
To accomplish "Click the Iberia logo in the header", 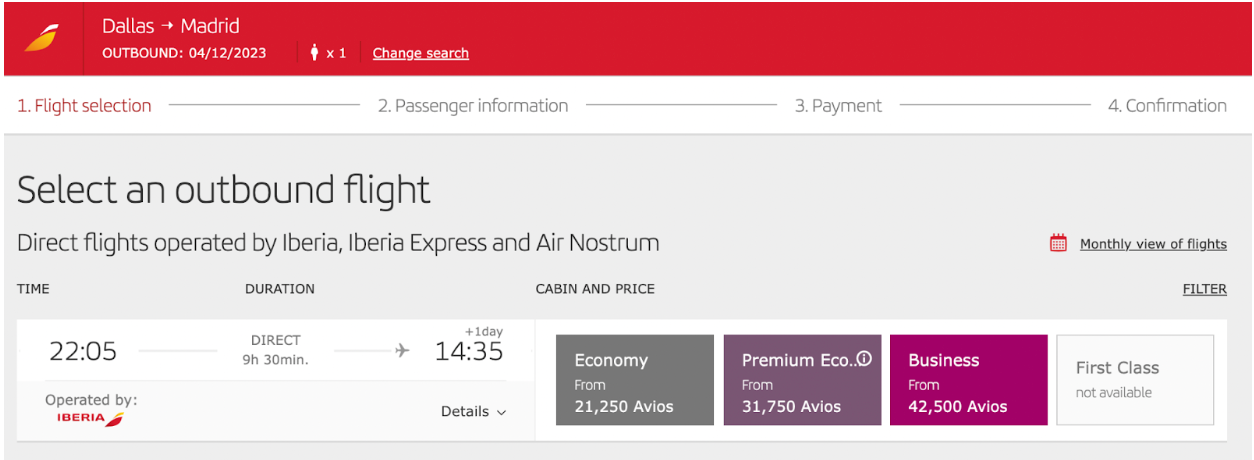I will [x=43, y=38].
